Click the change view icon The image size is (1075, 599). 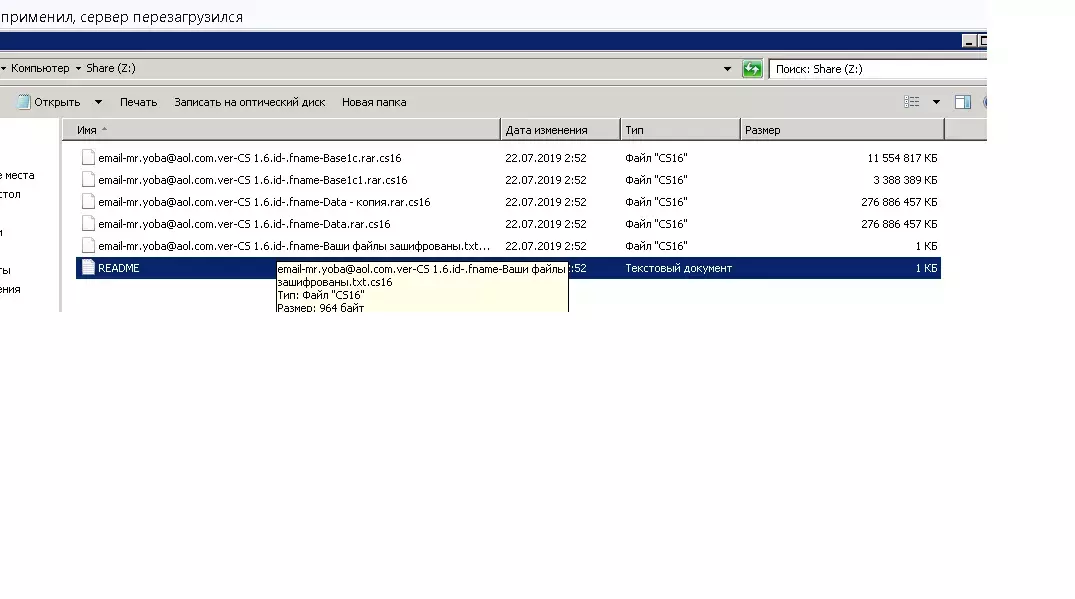pyautogui.click(x=911, y=102)
